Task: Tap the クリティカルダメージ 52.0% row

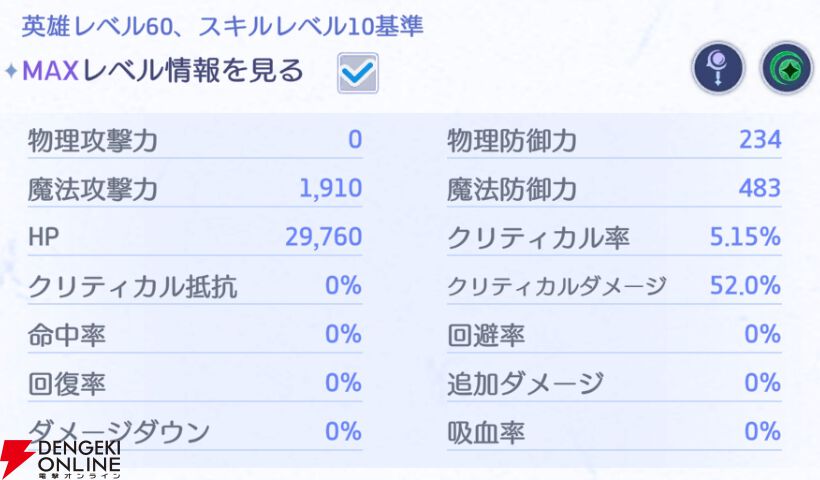Action: [x=614, y=286]
